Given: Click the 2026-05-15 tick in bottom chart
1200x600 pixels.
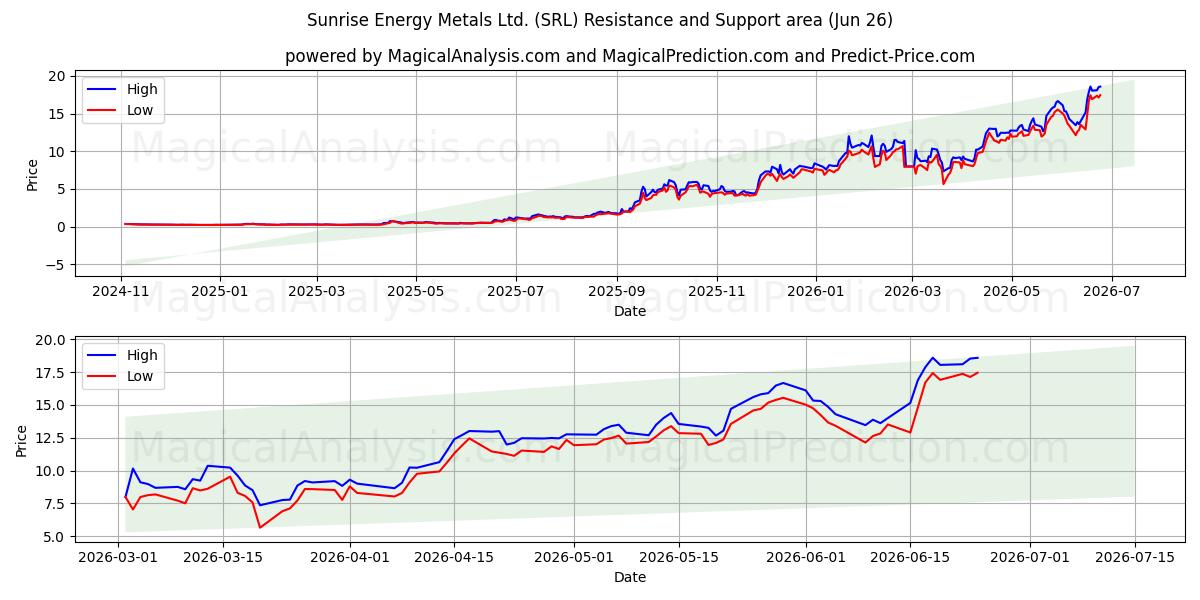Looking at the screenshot, I should click(x=679, y=557).
